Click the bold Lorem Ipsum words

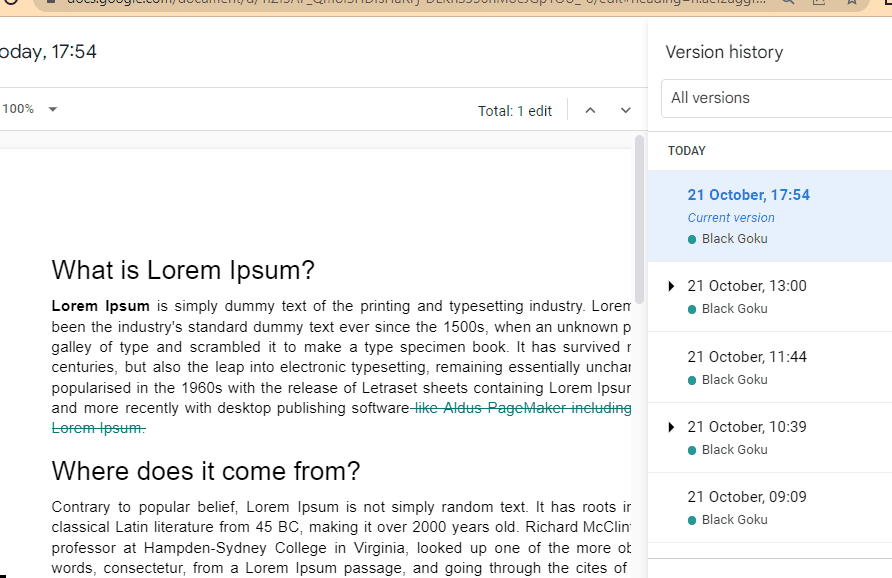pyautogui.click(x=100, y=306)
